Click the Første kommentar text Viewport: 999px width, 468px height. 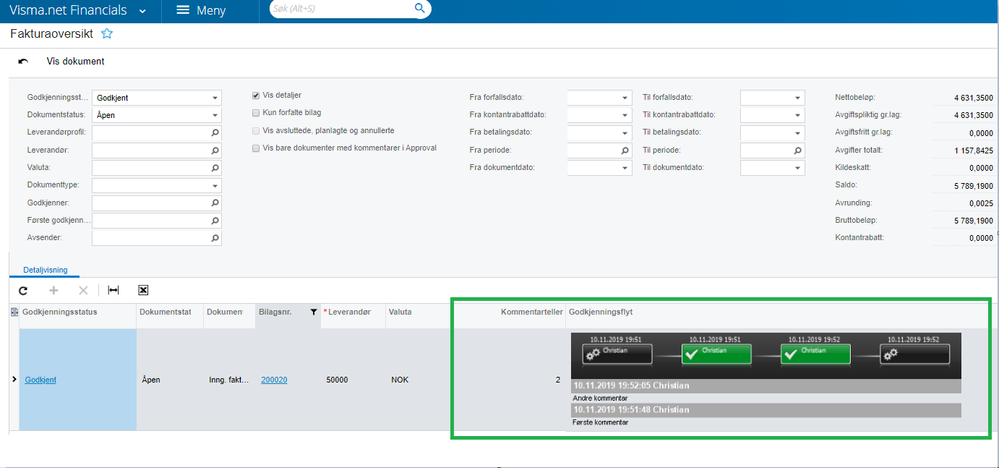[598, 422]
